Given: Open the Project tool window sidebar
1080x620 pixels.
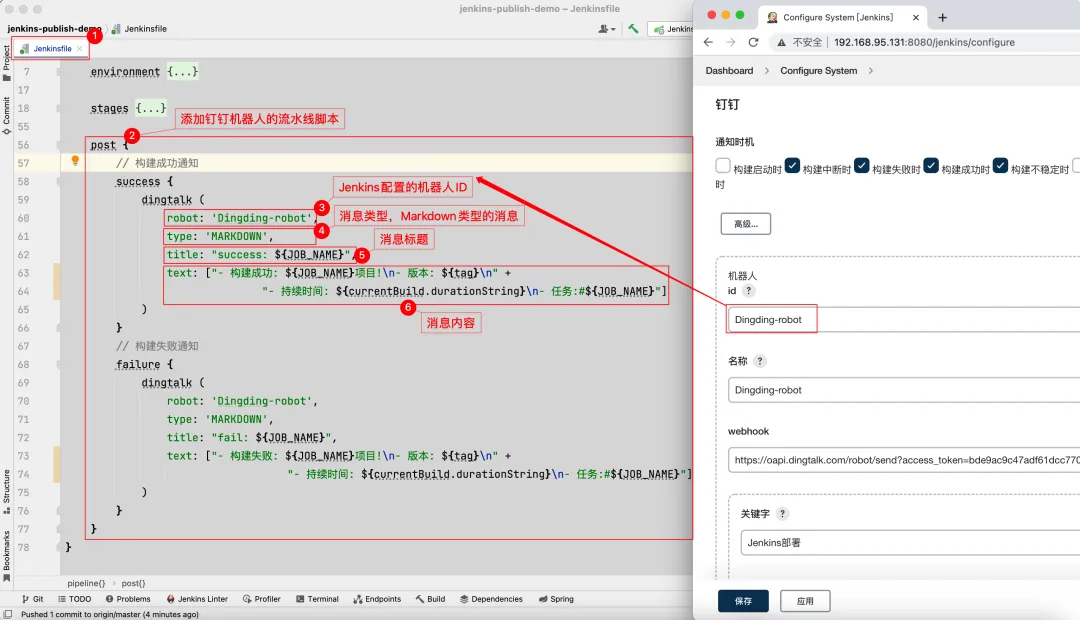Looking at the screenshot, I should pos(6,63).
